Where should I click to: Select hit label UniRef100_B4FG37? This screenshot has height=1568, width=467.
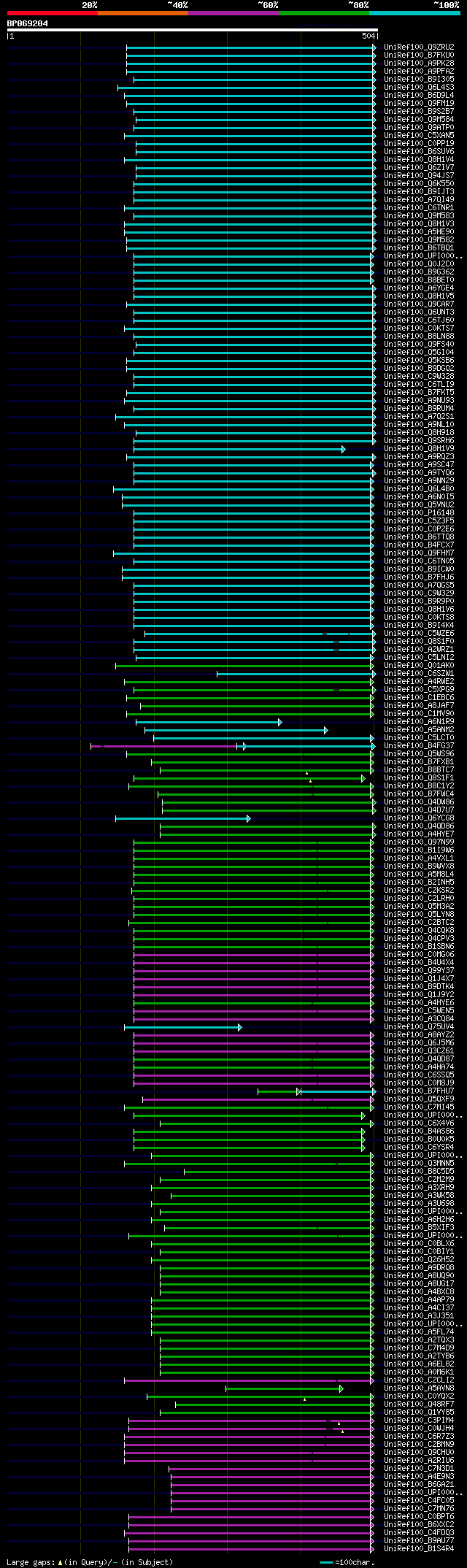pos(419,745)
